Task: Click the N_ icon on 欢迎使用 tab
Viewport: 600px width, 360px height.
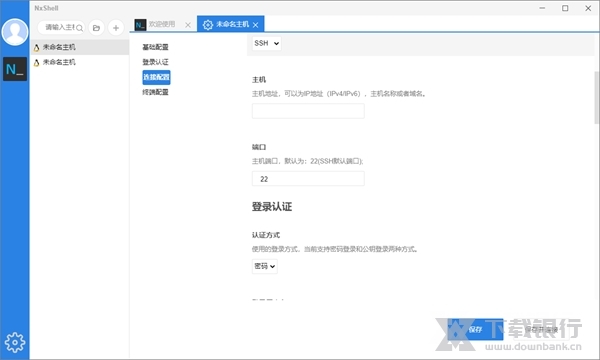Action: (140, 25)
